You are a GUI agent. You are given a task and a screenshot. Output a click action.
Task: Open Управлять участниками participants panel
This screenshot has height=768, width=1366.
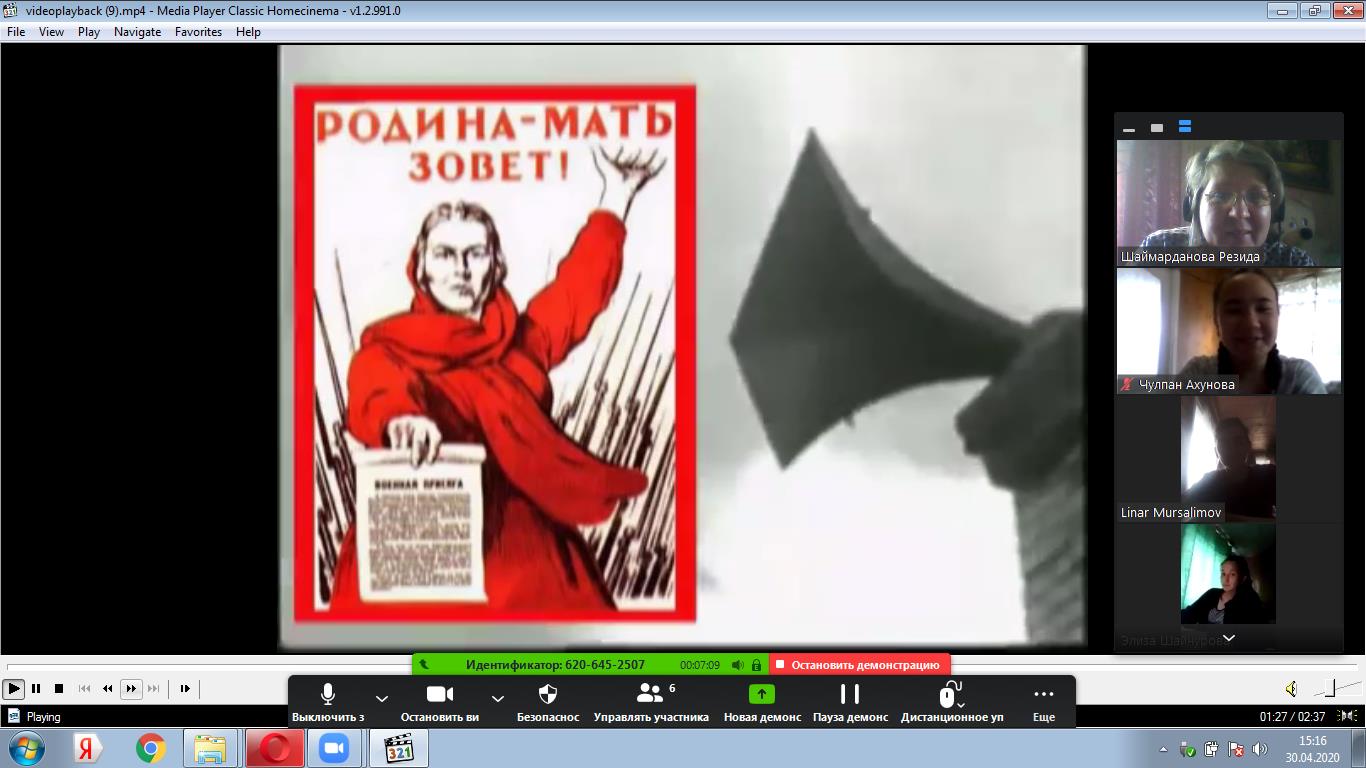(651, 695)
